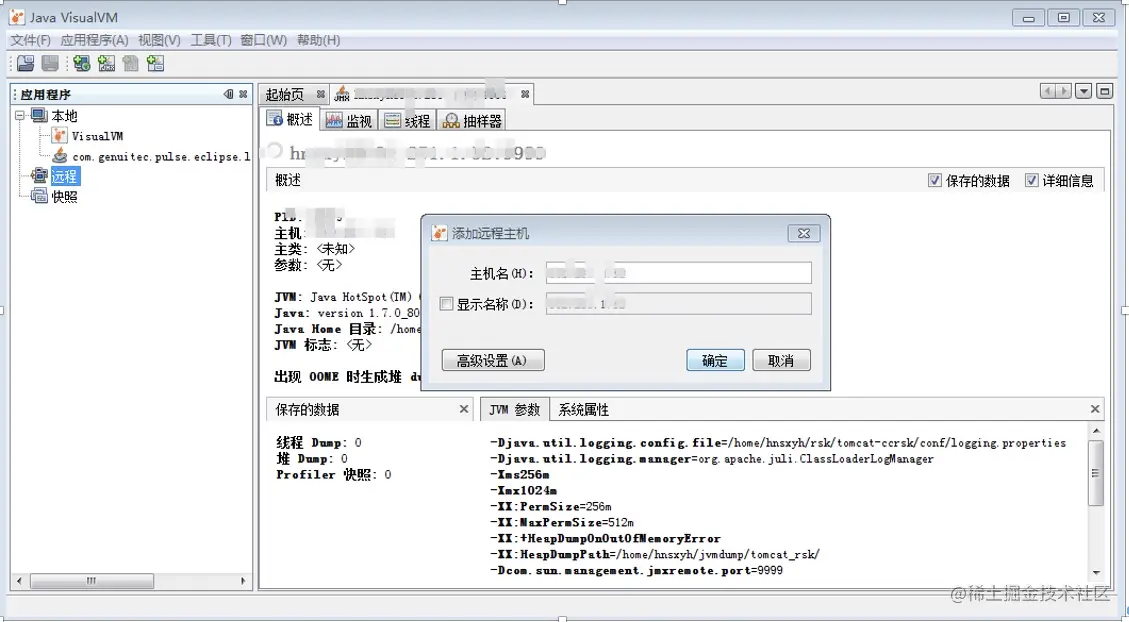Image resolution: width=1129 pixels, height=622 pixels.
Task: Focus the 主机名 input field
Action: (x=678, y=273)
